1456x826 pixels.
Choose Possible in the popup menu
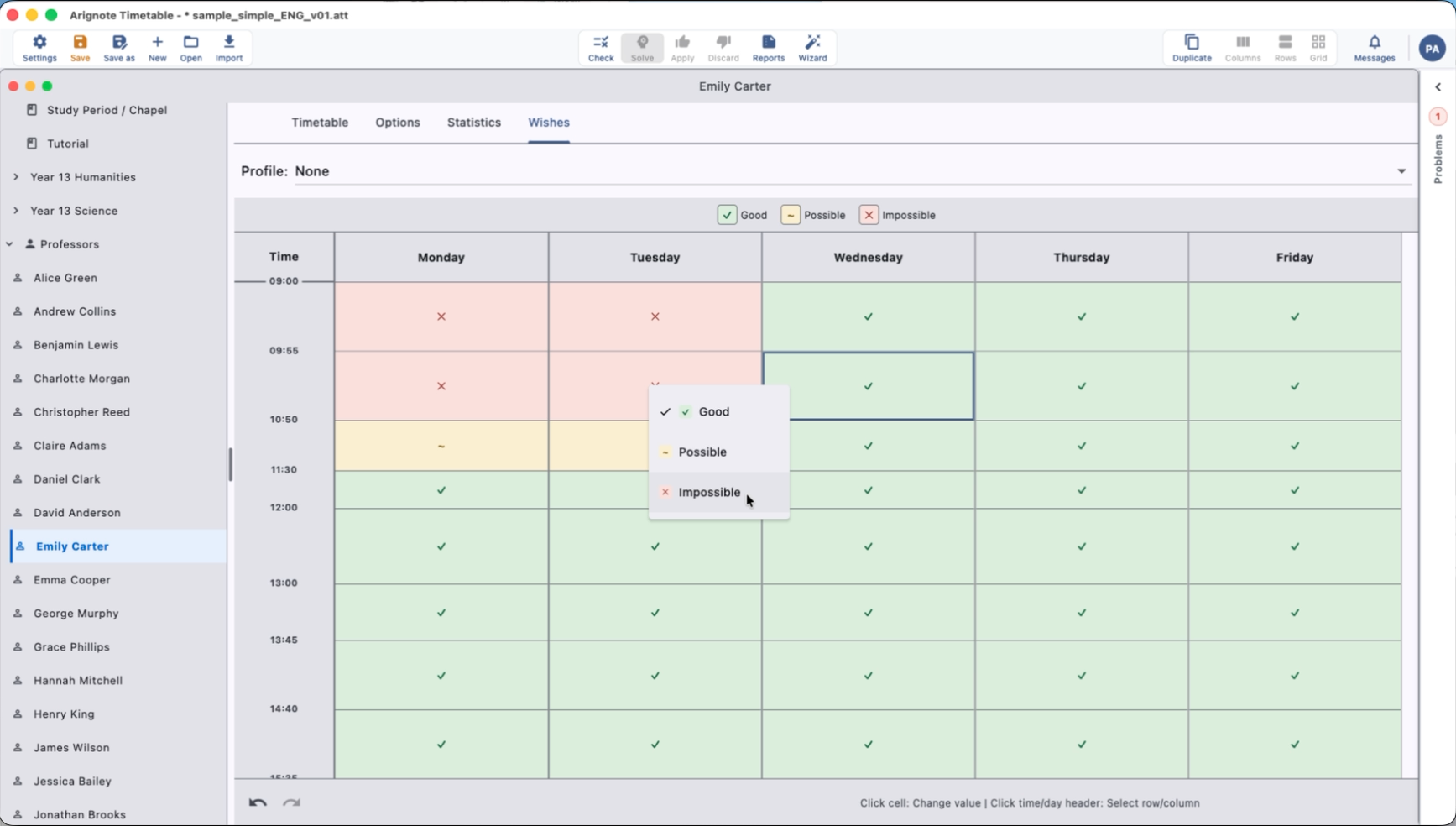[x=719, y=452]
